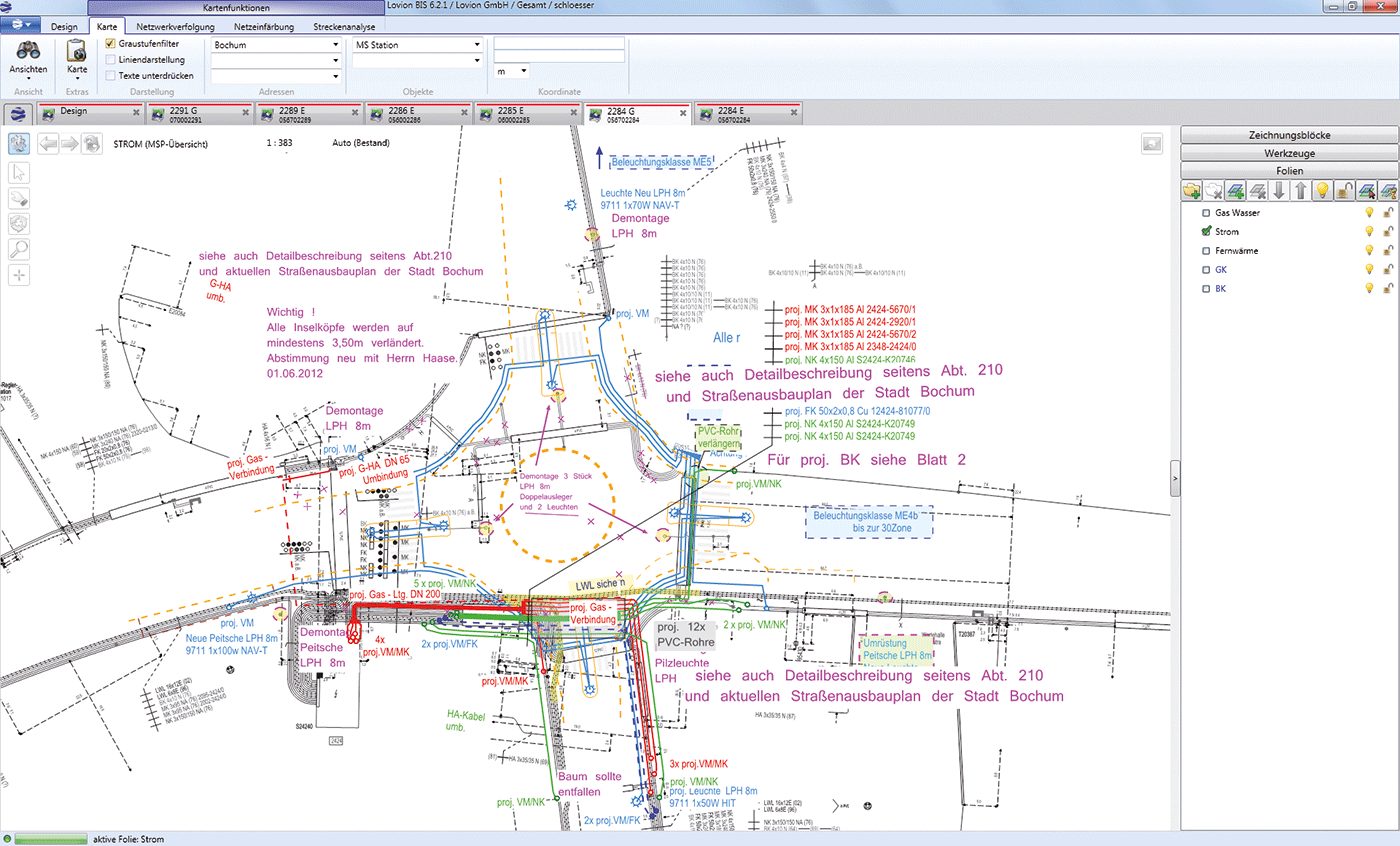Open the magnifier zoom tool
The image size is (1400, 846).
(x=19, y=249)
